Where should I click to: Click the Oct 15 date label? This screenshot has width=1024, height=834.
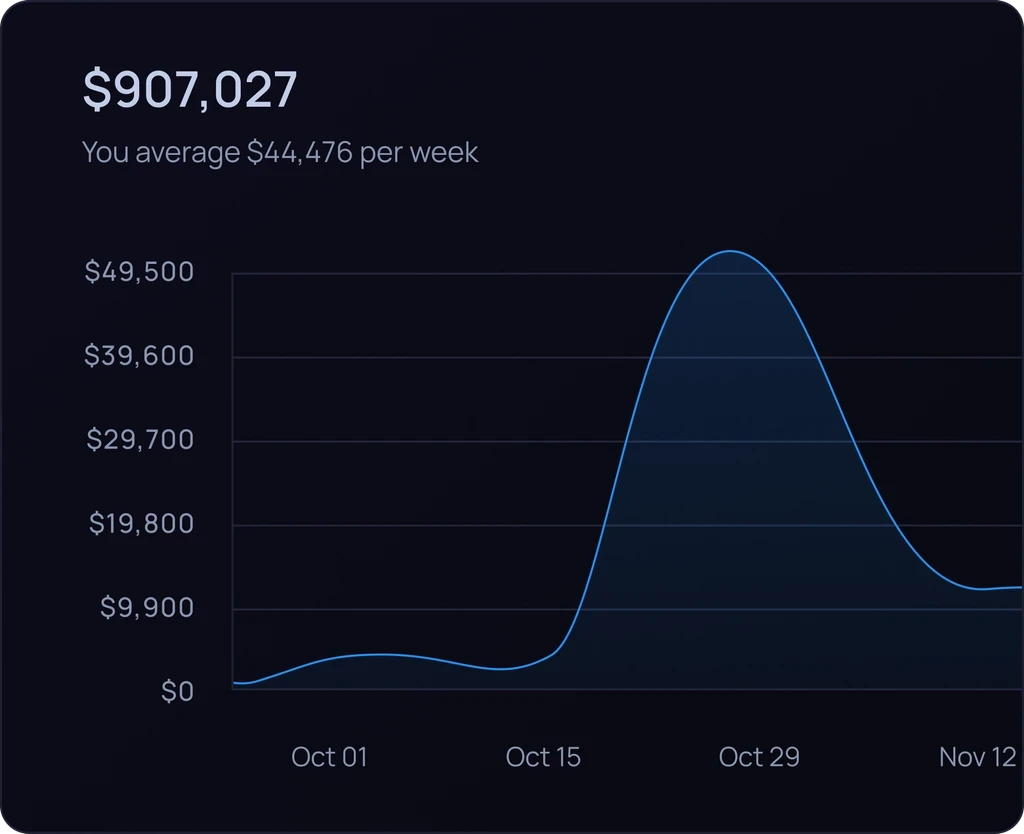pos(543,757)
